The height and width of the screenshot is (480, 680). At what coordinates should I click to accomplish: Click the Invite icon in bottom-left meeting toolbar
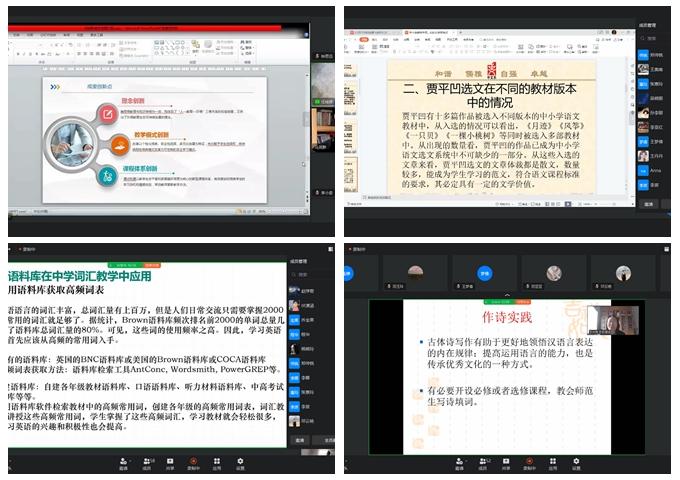tap(123, 464)
